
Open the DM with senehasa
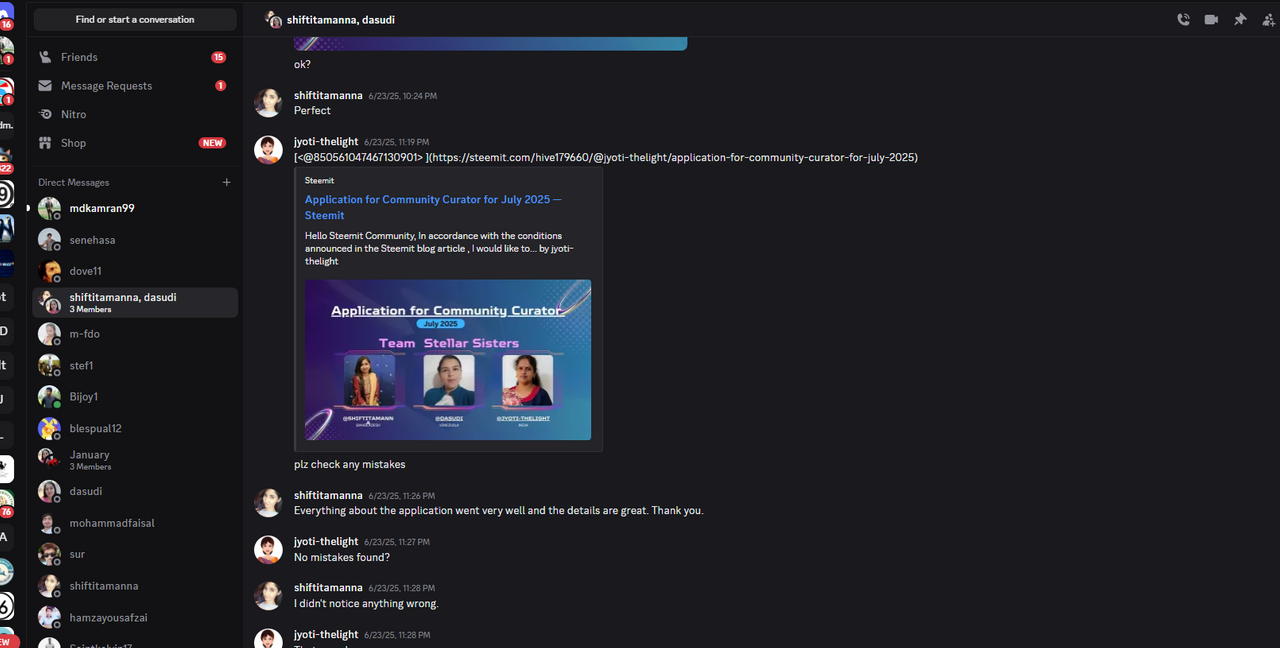[134, 240]
